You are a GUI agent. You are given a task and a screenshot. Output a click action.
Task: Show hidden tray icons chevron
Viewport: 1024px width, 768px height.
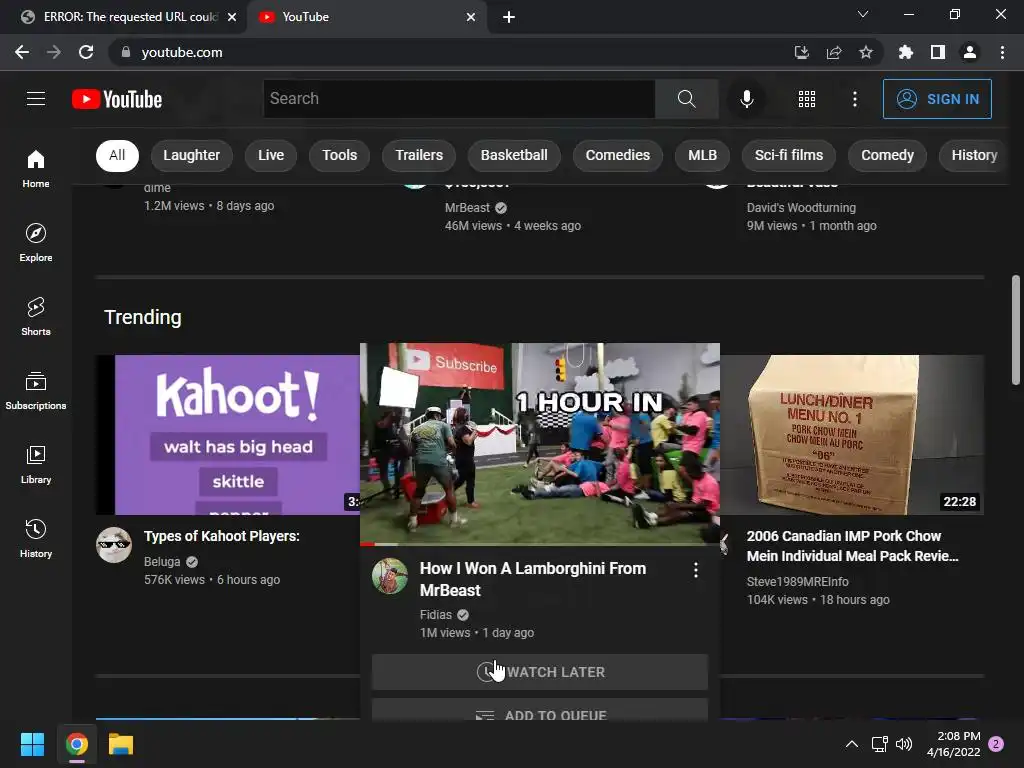(852, 744)
